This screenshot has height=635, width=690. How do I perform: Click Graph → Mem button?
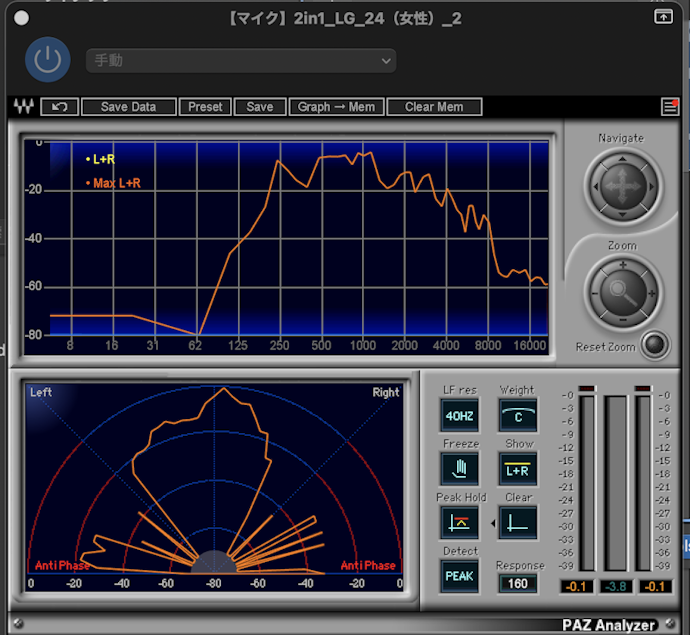[x=336, y=107]
